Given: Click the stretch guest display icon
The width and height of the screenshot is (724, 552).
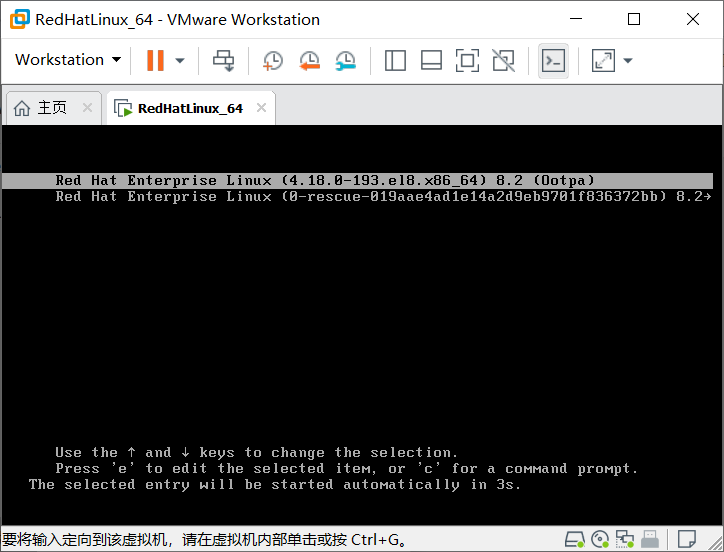Looking at the screenshot, I should pos(603,61).
